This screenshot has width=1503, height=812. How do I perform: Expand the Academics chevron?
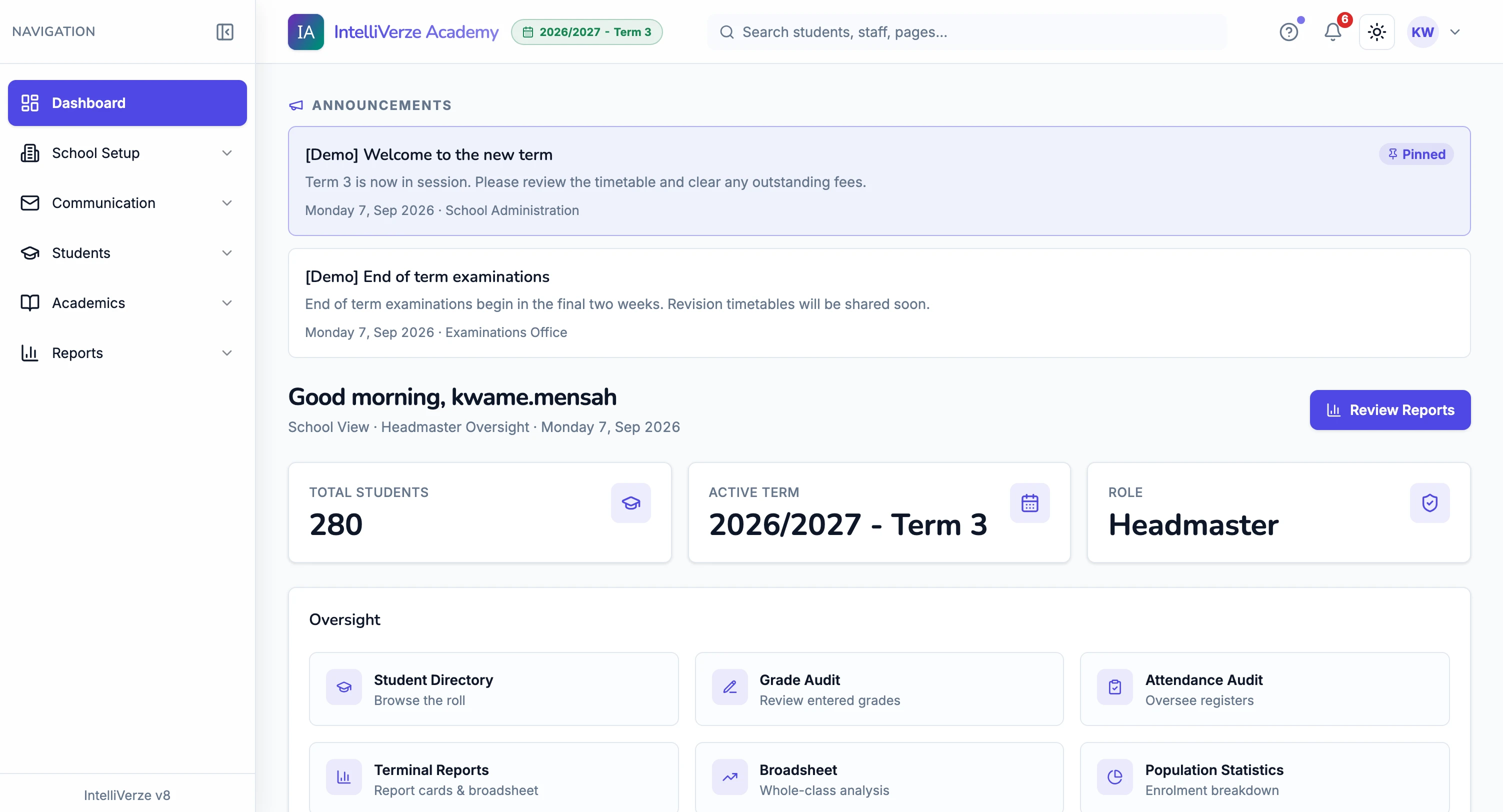click(x=227, y=303)
